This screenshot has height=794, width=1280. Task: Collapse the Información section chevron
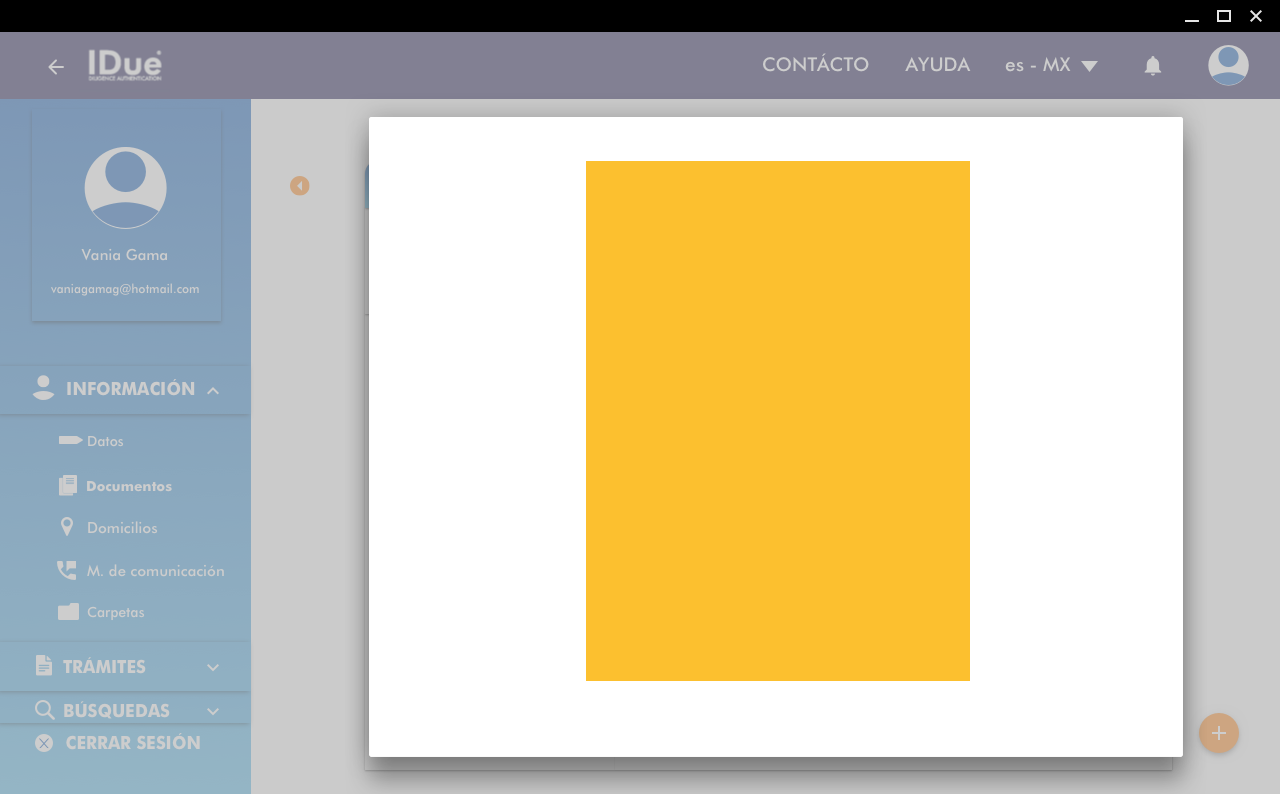pyautogui.click(x=213, y=390)
